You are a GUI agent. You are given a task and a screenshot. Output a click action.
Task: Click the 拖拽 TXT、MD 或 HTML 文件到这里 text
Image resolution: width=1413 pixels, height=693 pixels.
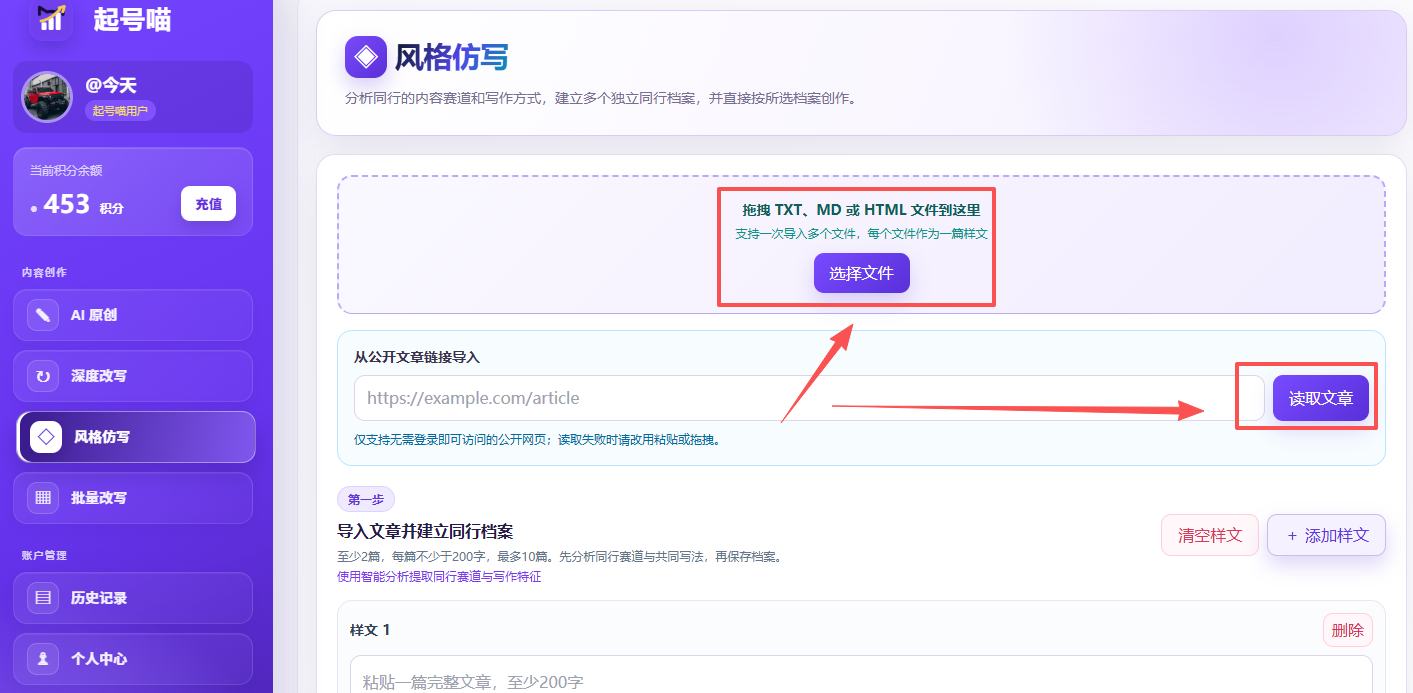(861, 210)
